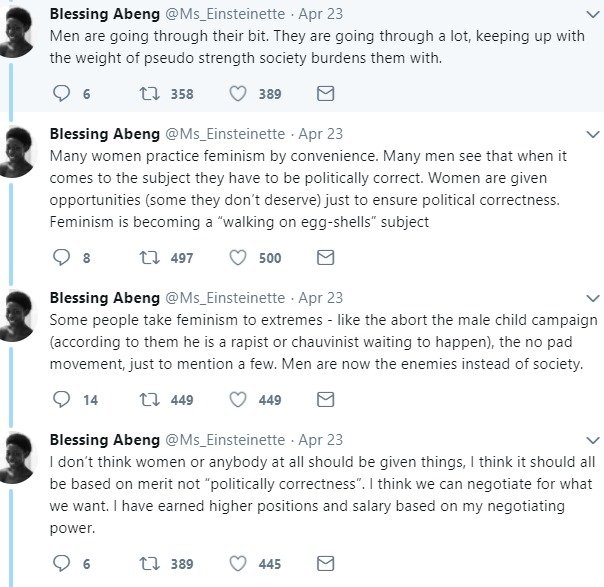Retweet the negotiating power tweet
Screen dimensions: 604x587
coord(149,564)
